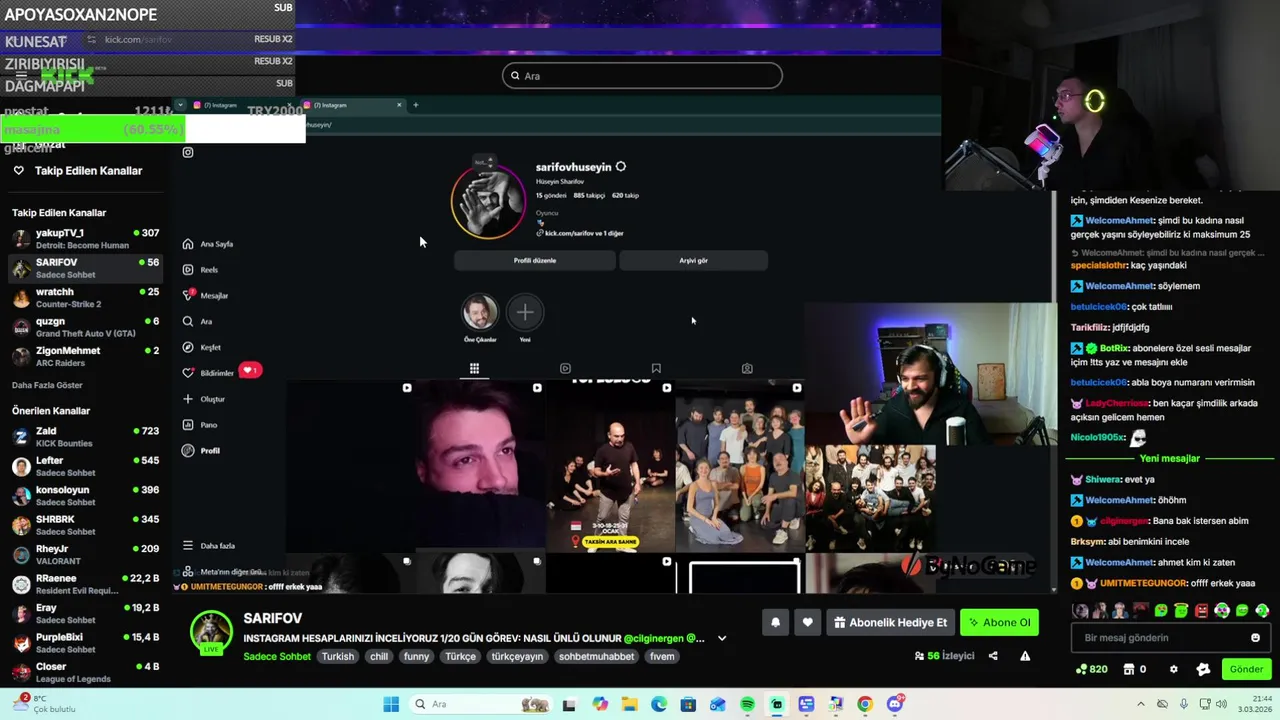Image resolution: width=1280 pixels, height=720 pixels.
Task: Open the 620 takip following list
Action: click(625, 195)
